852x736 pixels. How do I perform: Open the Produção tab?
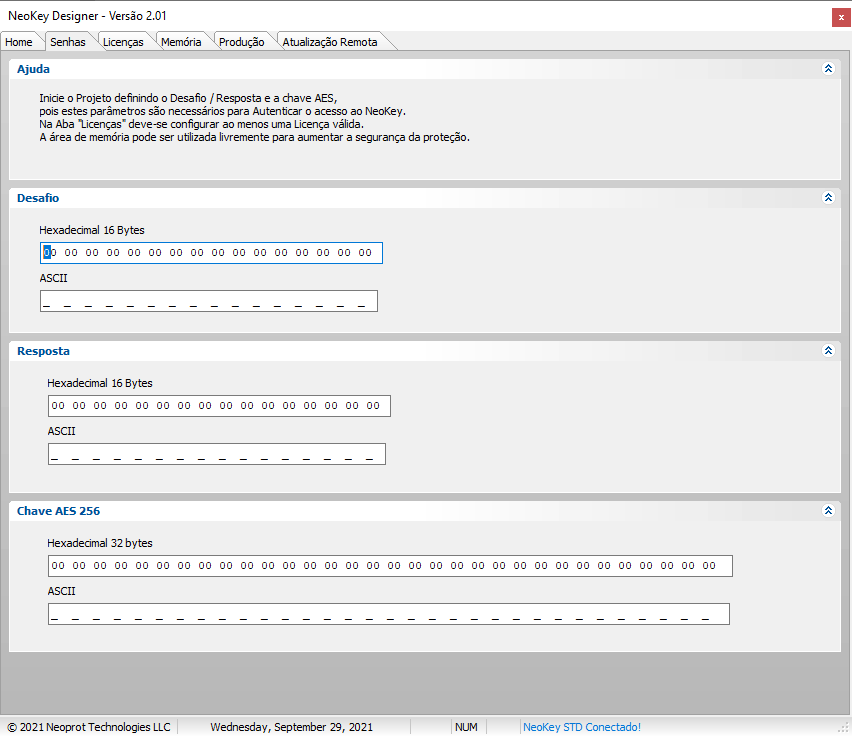(x=241, y=42)
